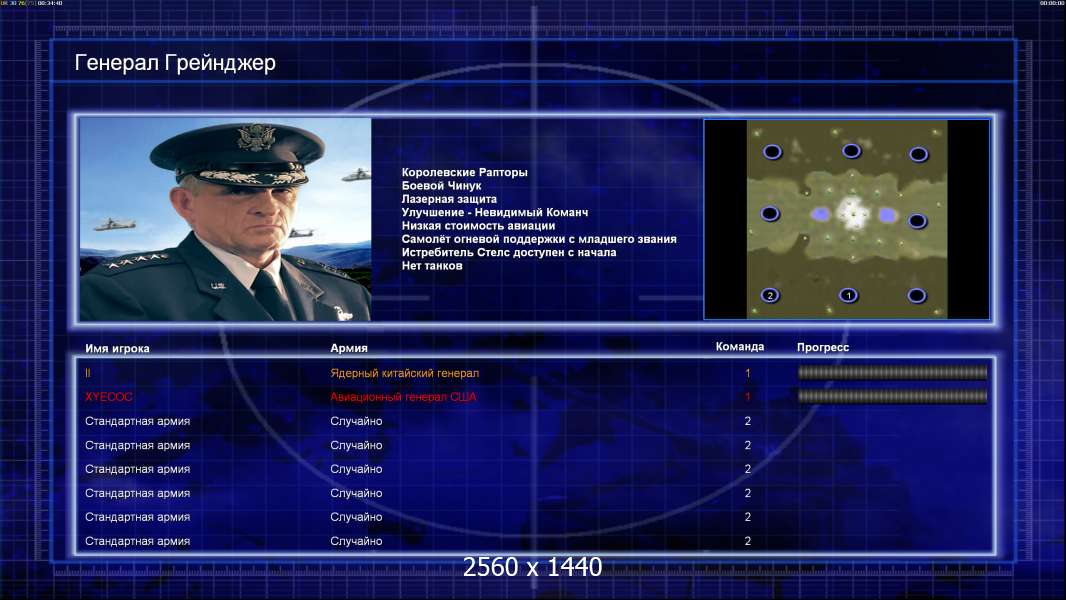Click 'Низкая стоимость авиации' line

(478, 226)
